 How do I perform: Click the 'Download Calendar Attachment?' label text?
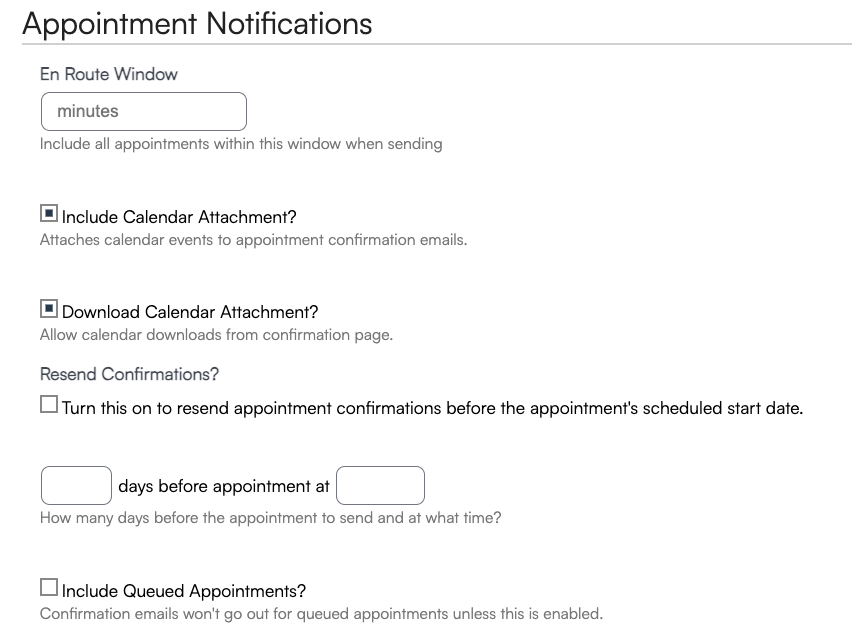coord(190,312)
